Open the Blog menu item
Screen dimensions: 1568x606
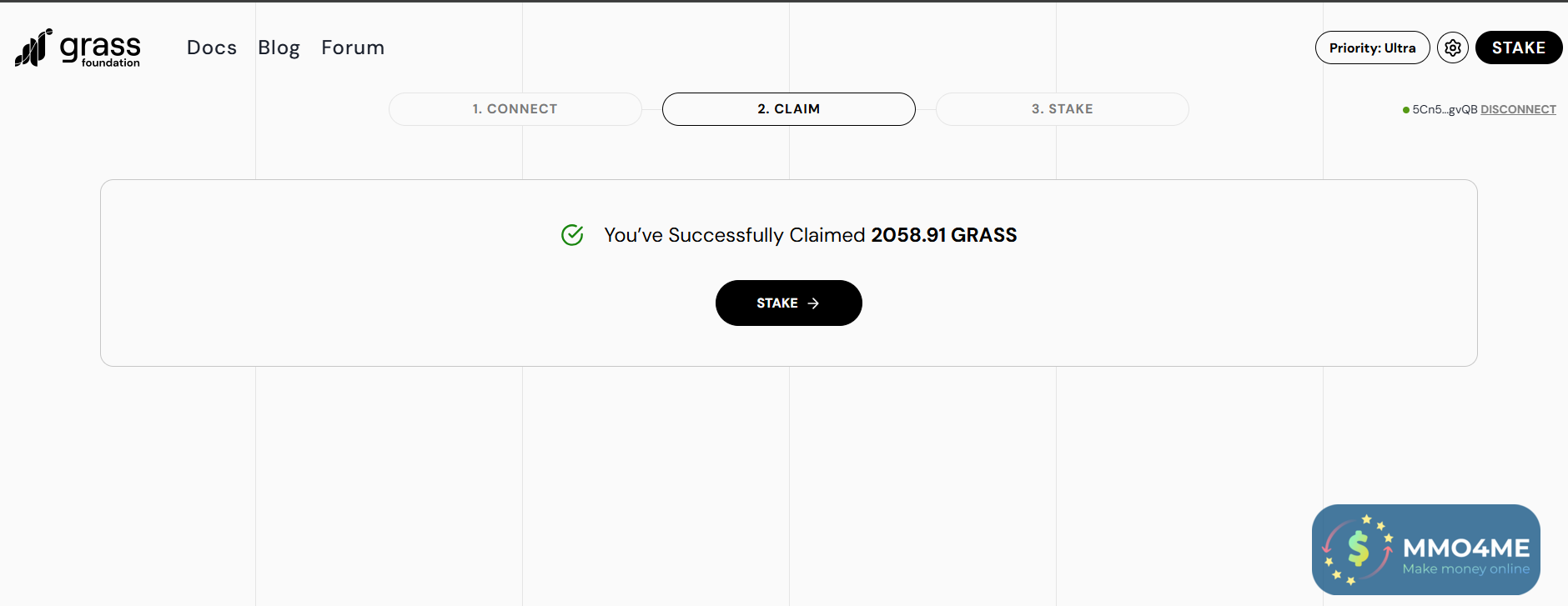click(279, 48)
